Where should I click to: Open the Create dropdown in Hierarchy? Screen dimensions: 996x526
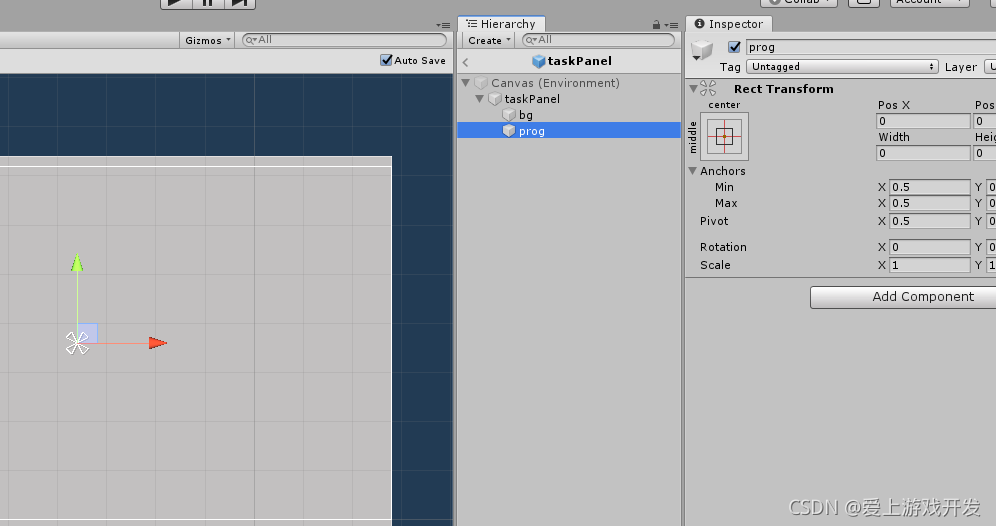[x=489, y=40]
